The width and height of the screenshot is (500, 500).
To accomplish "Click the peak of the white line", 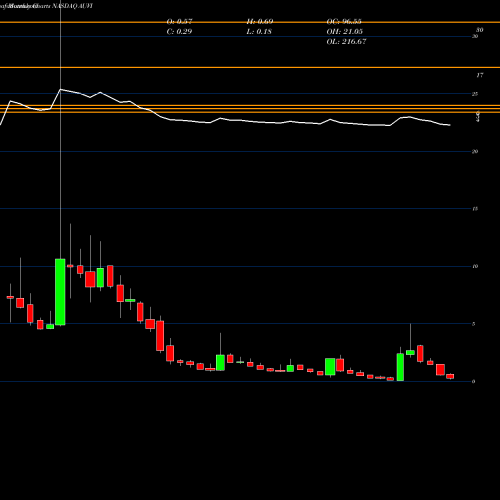I will [x=60, y=89].
